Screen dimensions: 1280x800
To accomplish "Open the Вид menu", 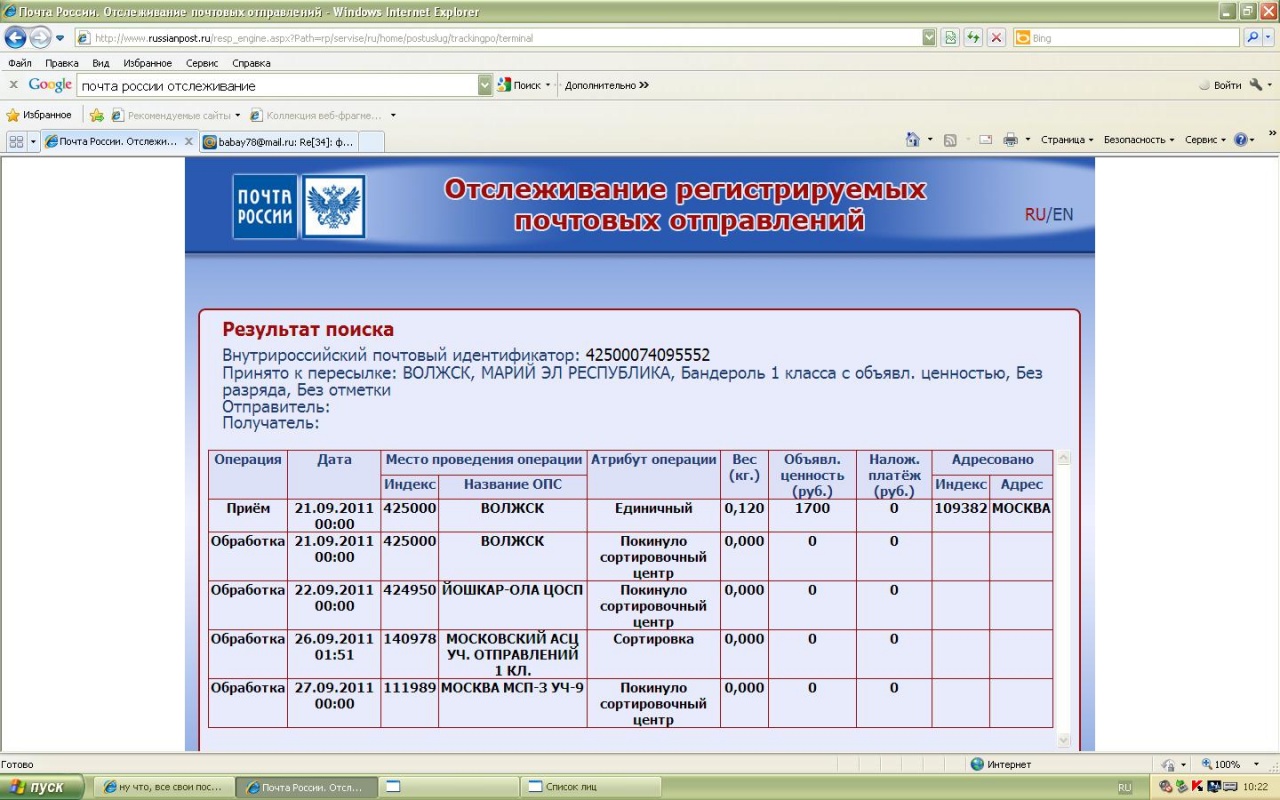I will click(x=100, y=63).
